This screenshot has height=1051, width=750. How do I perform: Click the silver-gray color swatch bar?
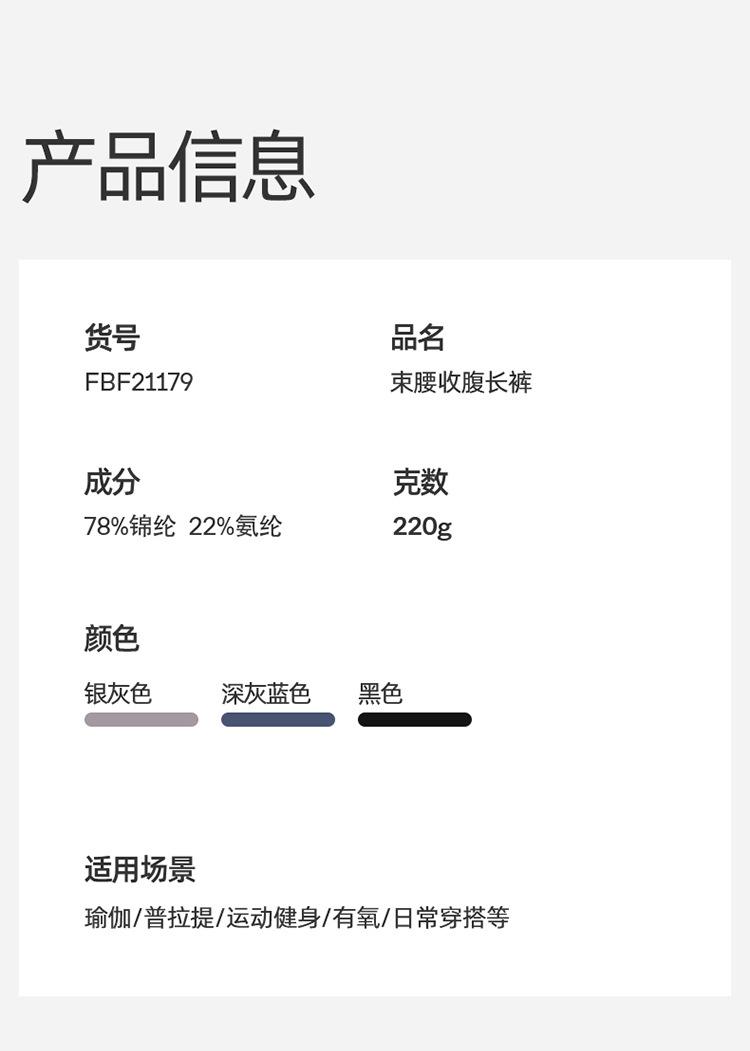141,720
